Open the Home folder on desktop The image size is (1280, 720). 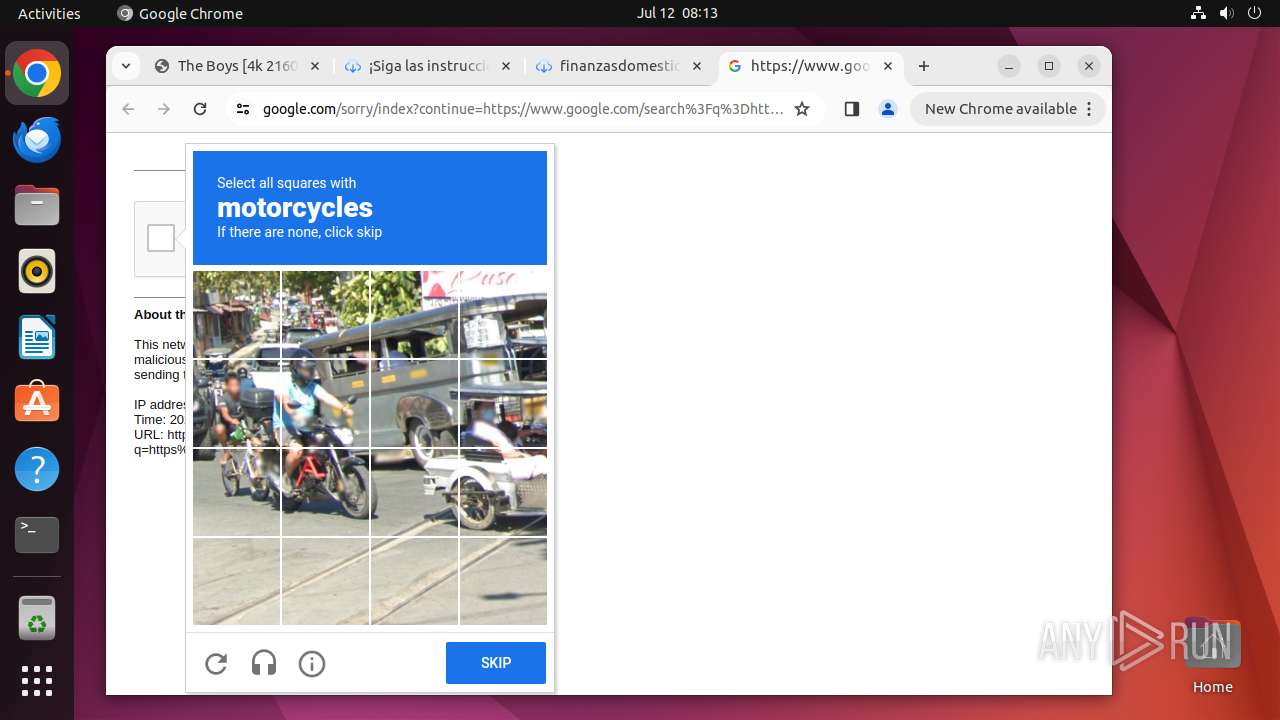(1212, 655)
